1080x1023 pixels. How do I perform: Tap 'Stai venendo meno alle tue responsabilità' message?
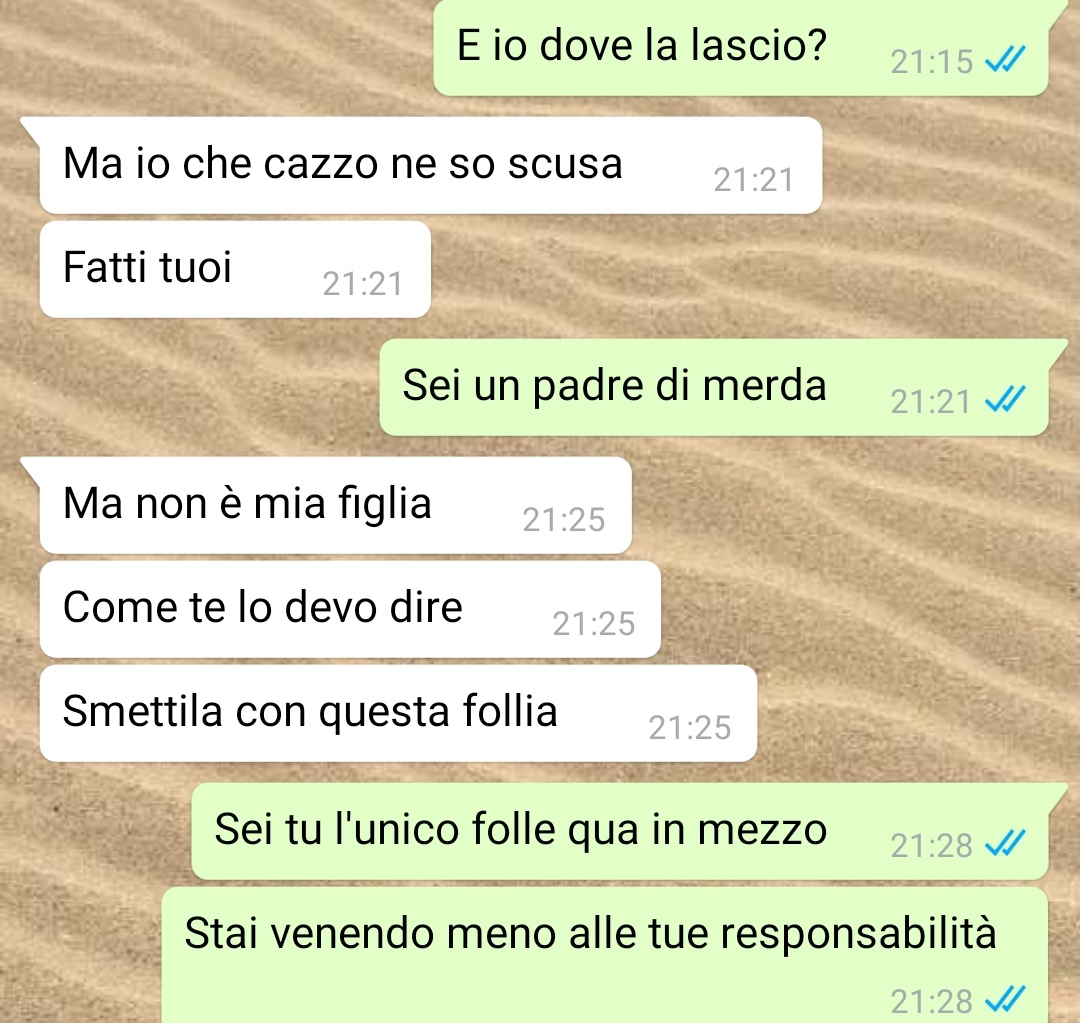[605, 955]
